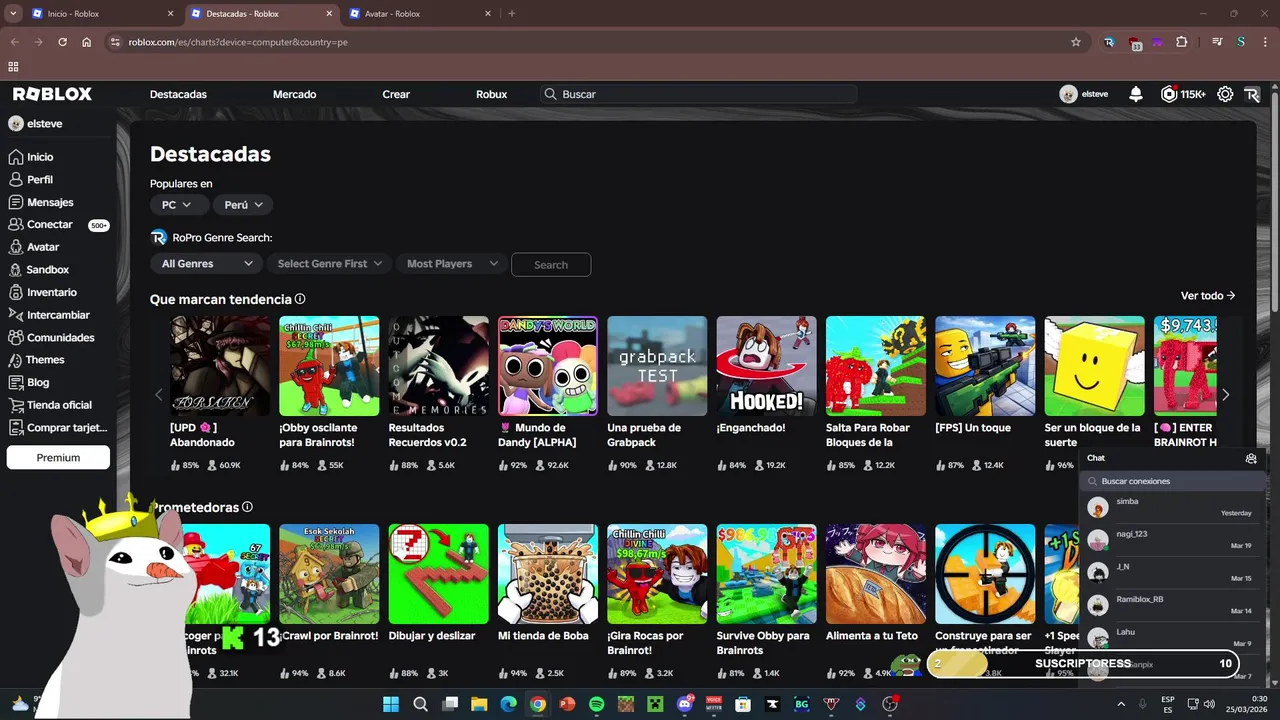
Task: Bookmark this page with the star icon
Action: coord(1076,42)
